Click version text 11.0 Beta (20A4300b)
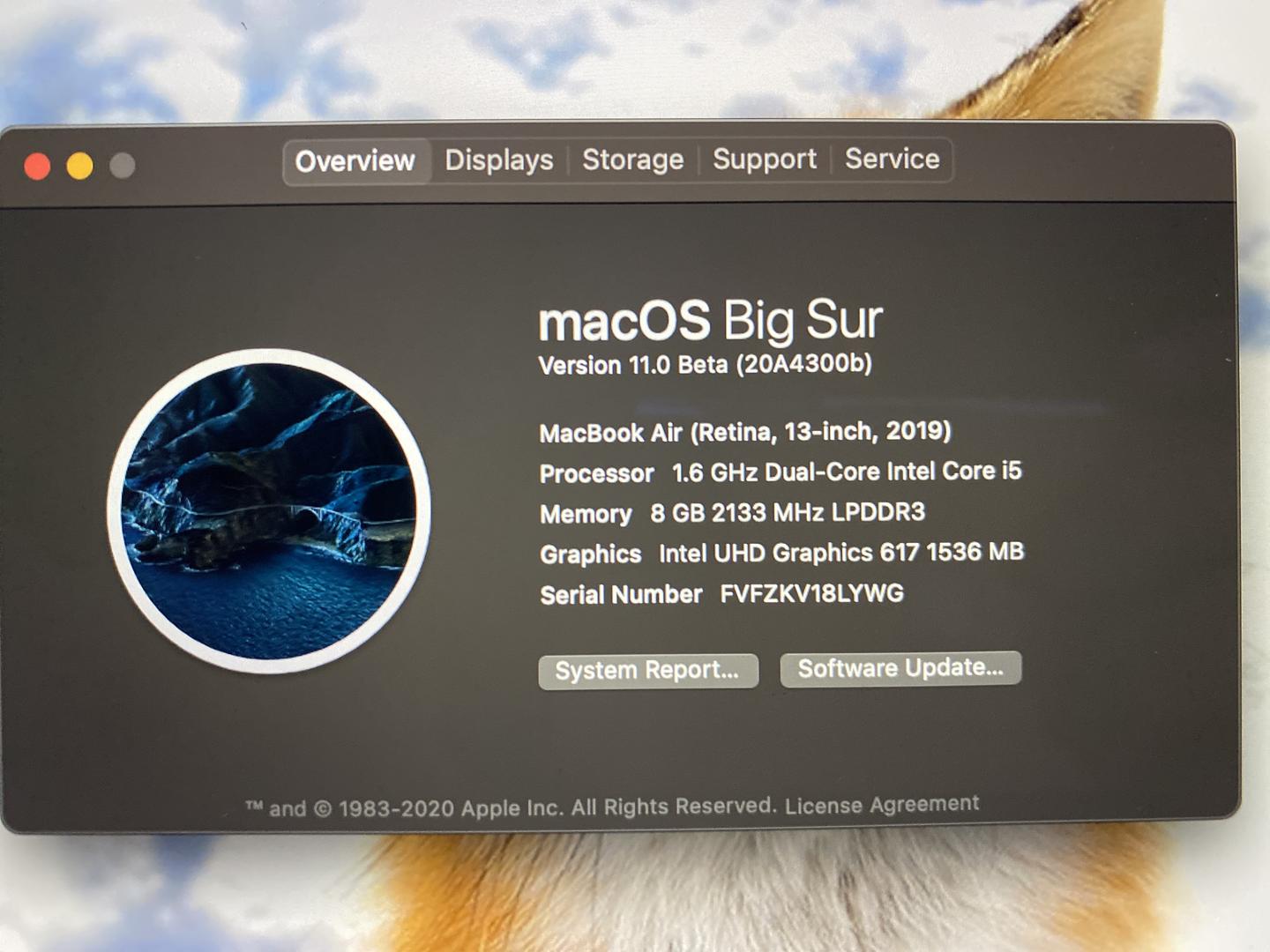Image resolution: width=1270 pixels, height=952 pixels. (706, 364)
